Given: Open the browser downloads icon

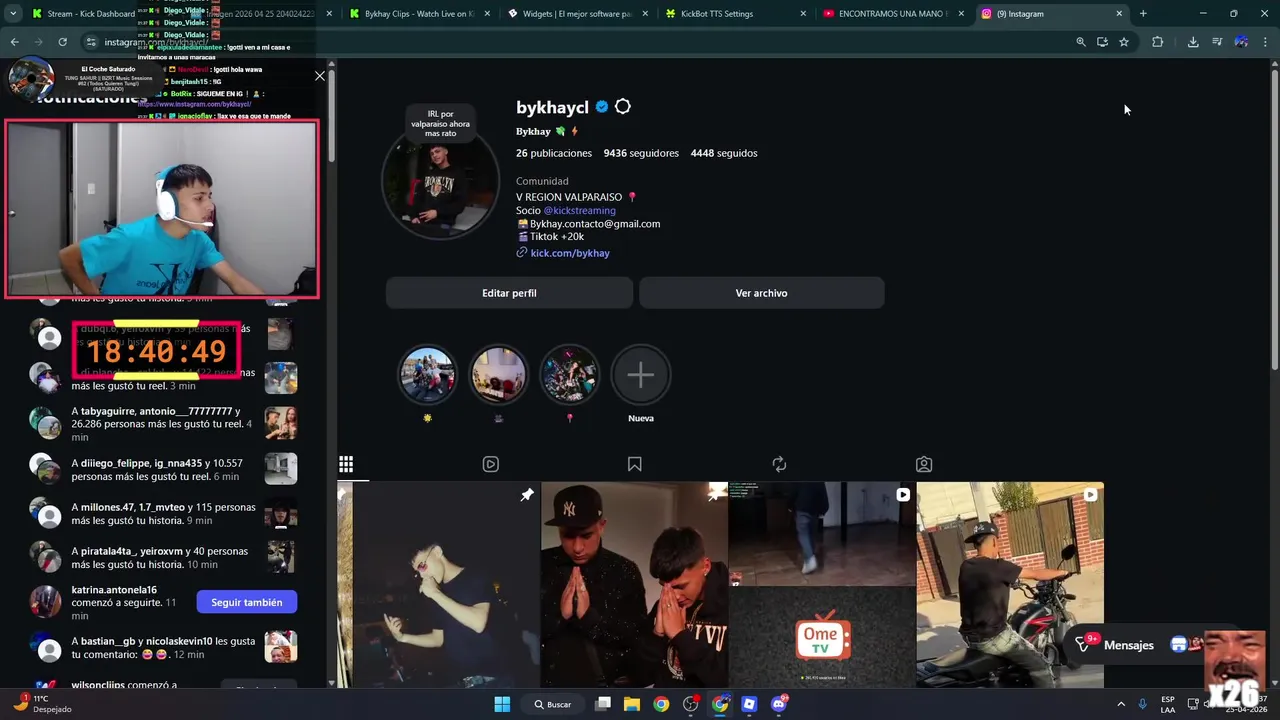Looking at the screenshot, I should click(1193, 42).
